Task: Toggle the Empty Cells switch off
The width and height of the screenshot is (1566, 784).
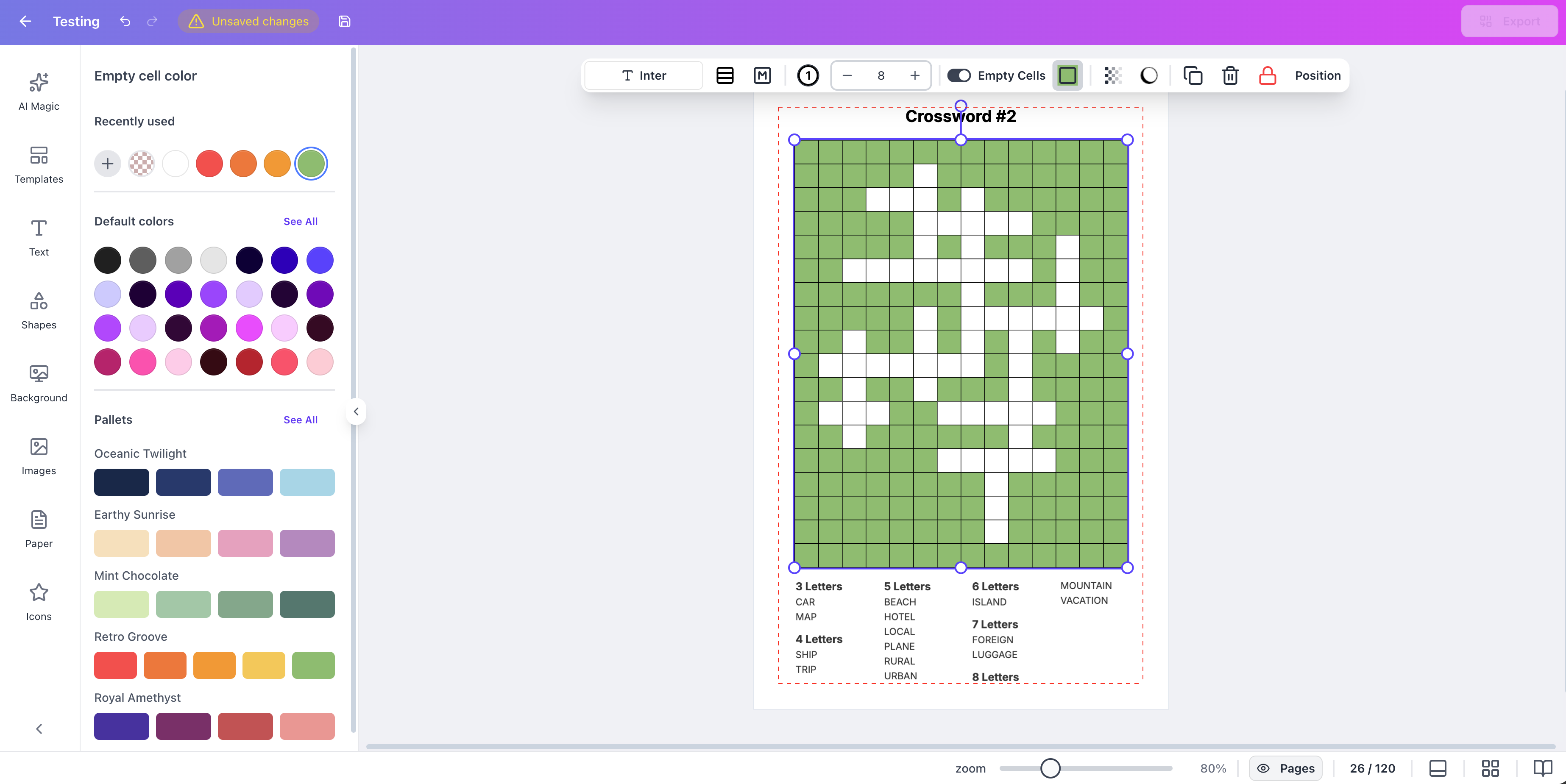Action: pyautogui.click(x=959, y=75)
